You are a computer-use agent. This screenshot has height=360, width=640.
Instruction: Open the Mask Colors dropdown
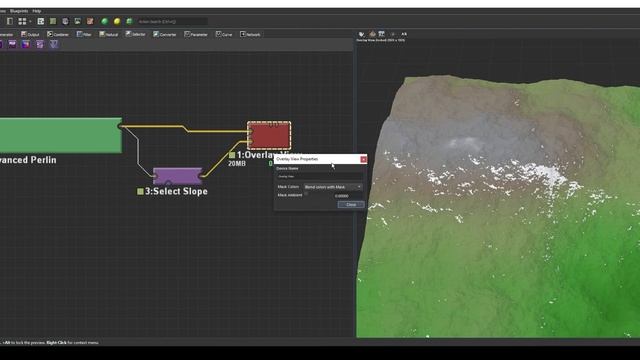pyautogui.click(x=333, y=187)
